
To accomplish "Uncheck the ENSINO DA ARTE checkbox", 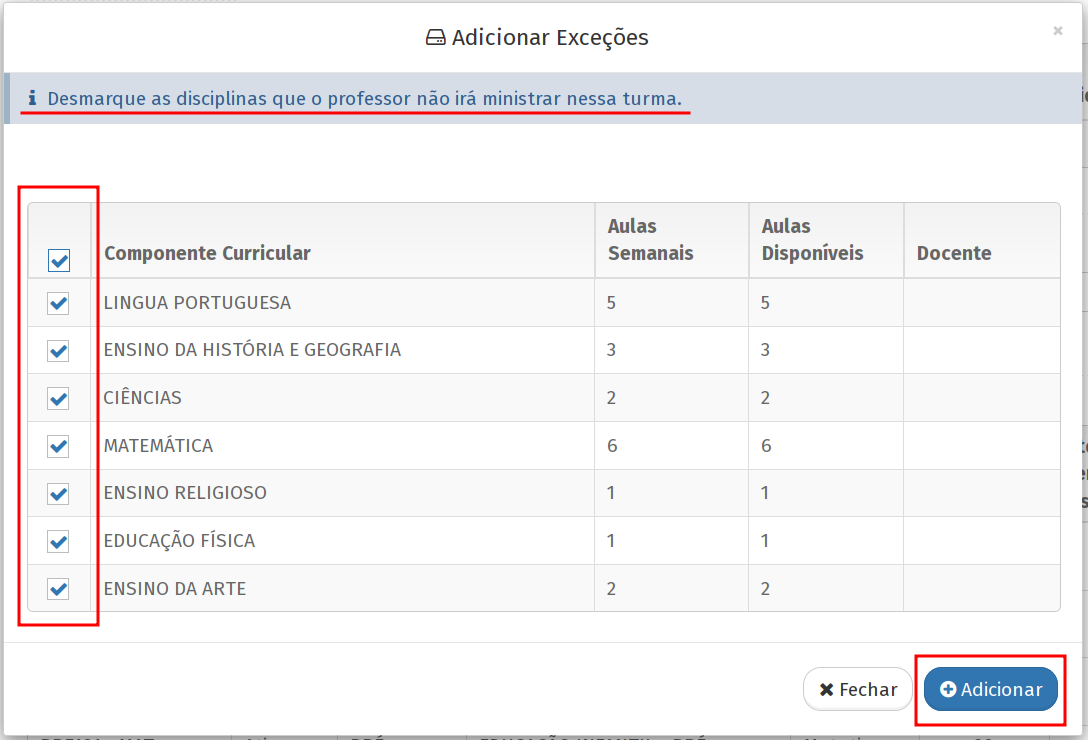I will pyautogui.click(x=58, y=589).
